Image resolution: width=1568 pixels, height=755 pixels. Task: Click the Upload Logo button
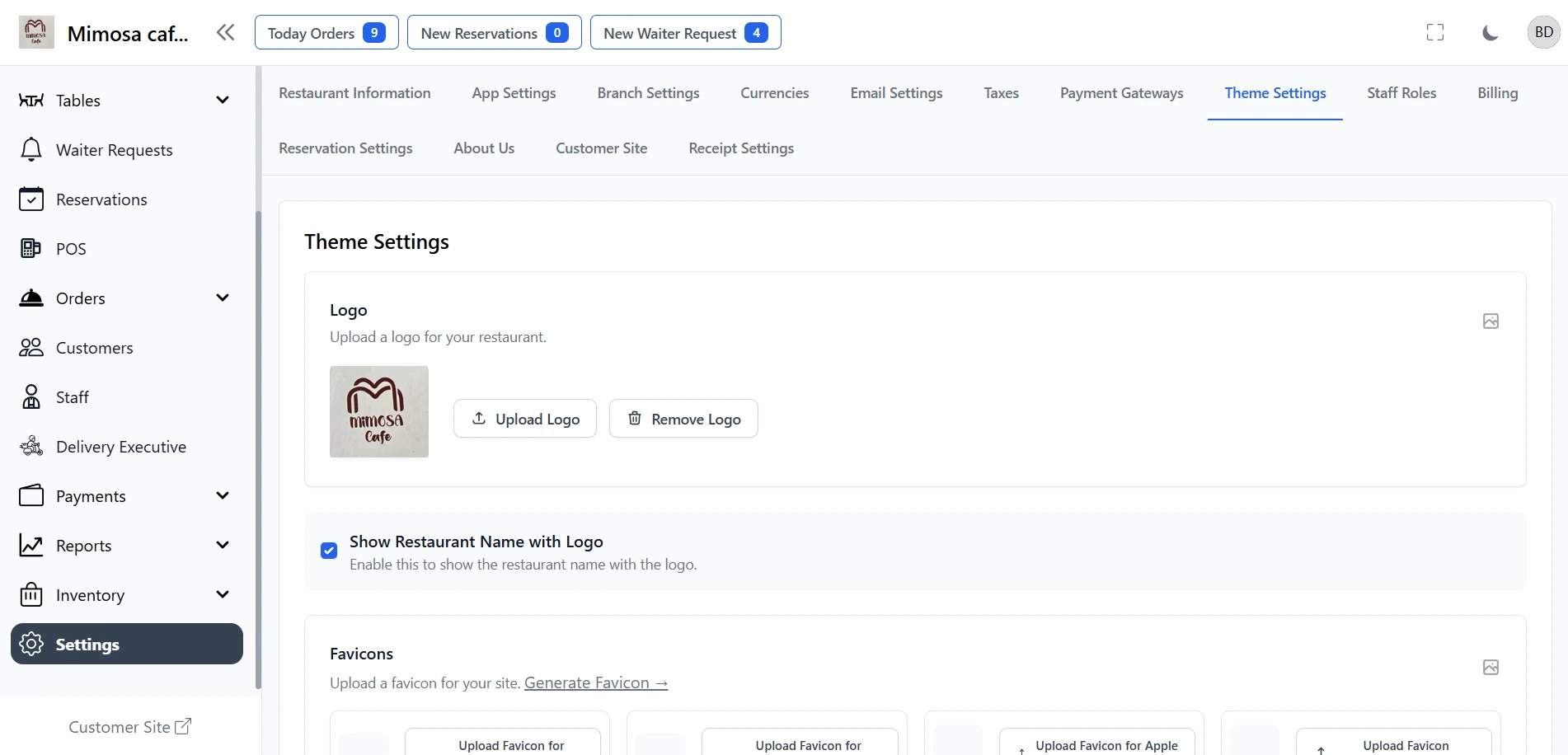(x=524, y=418)
